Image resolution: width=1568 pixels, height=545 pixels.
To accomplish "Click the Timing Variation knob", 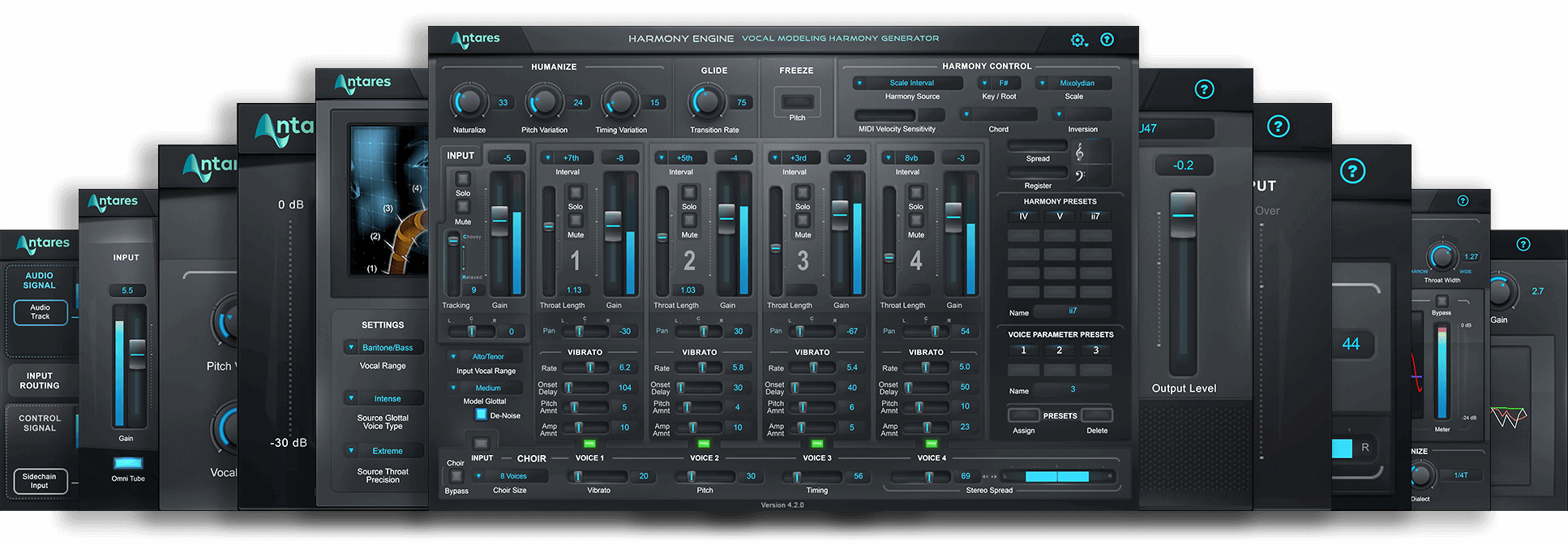I will pyautogui.click(x=620, y=102).
